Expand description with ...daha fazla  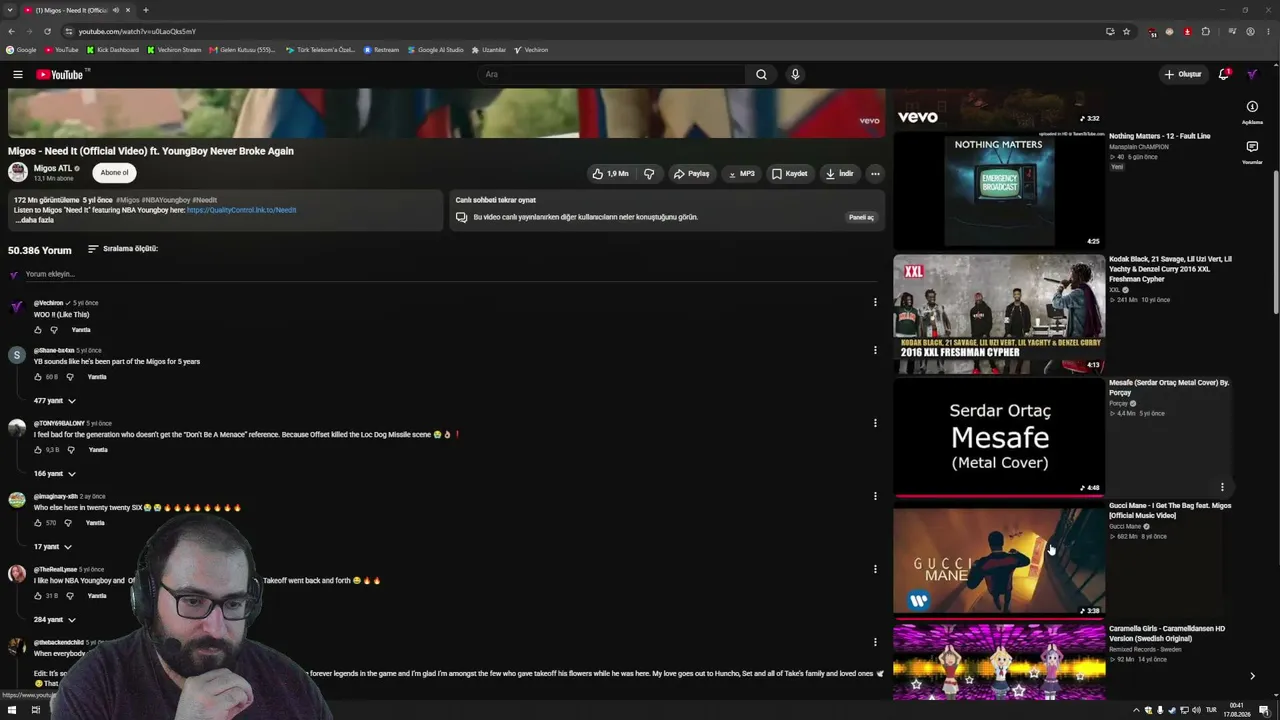click(34, 220)
